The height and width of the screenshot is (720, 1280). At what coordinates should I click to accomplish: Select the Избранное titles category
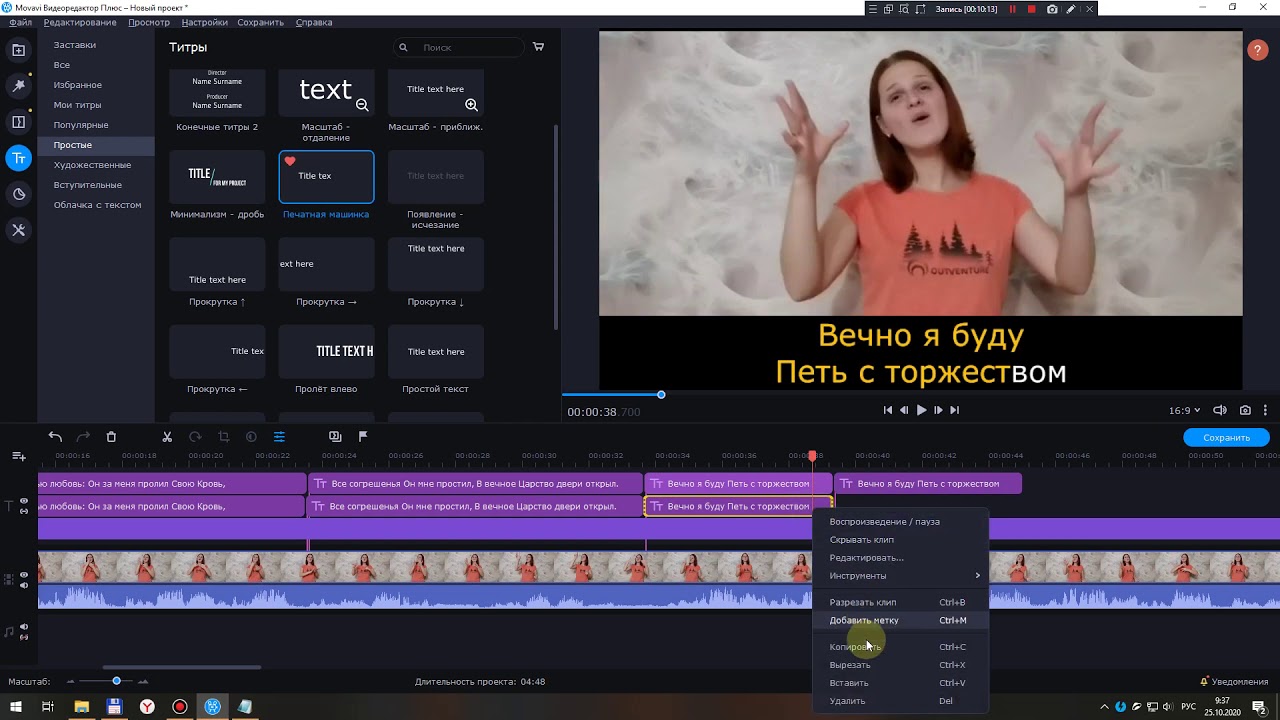pos(78,85)
